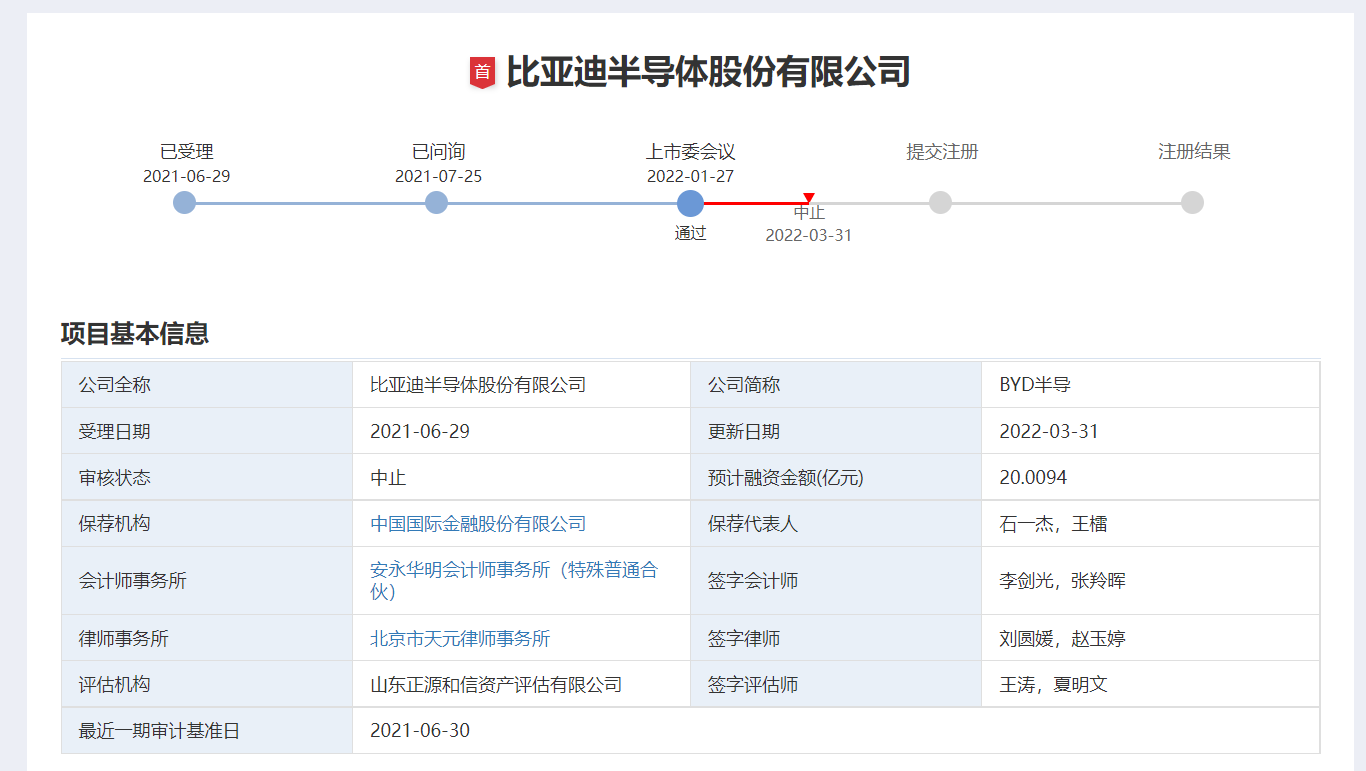The image size is (1366, 771).
Task: Click the 已受理 stage label
Action: pyautogui.click(x=187, y=152)
